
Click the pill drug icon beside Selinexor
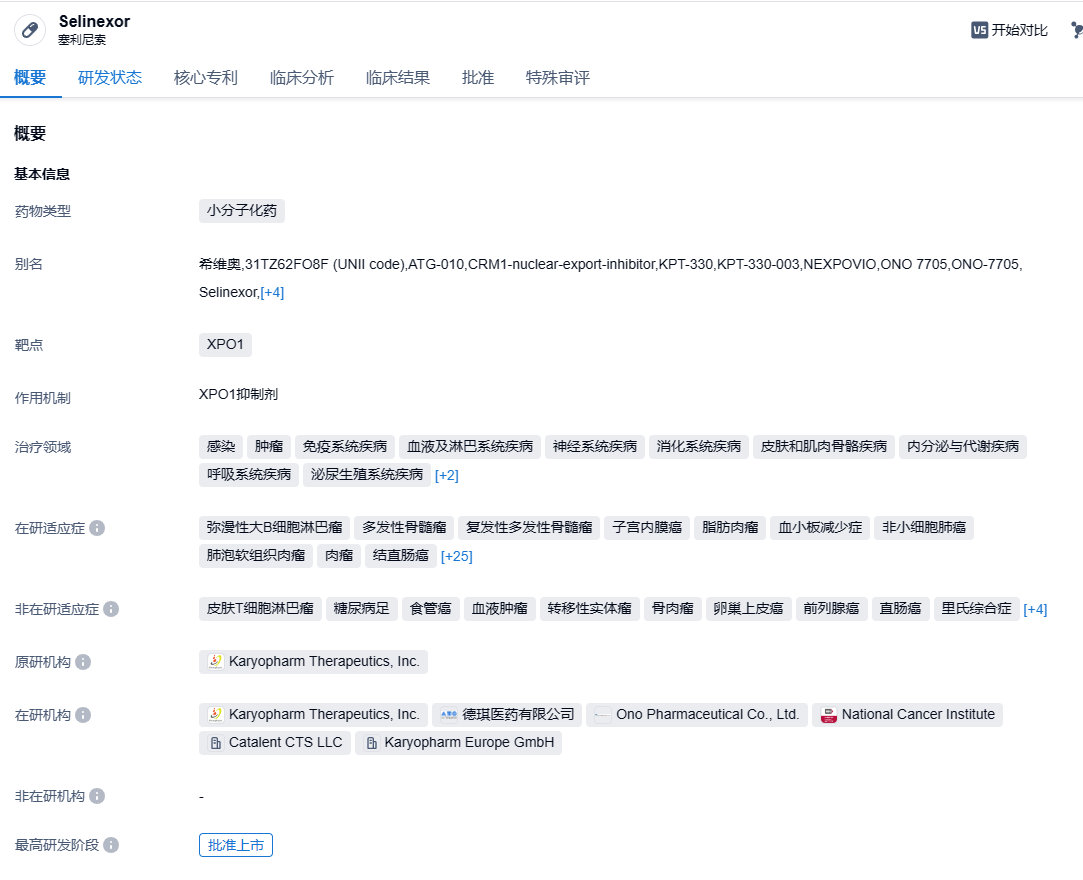30,30
